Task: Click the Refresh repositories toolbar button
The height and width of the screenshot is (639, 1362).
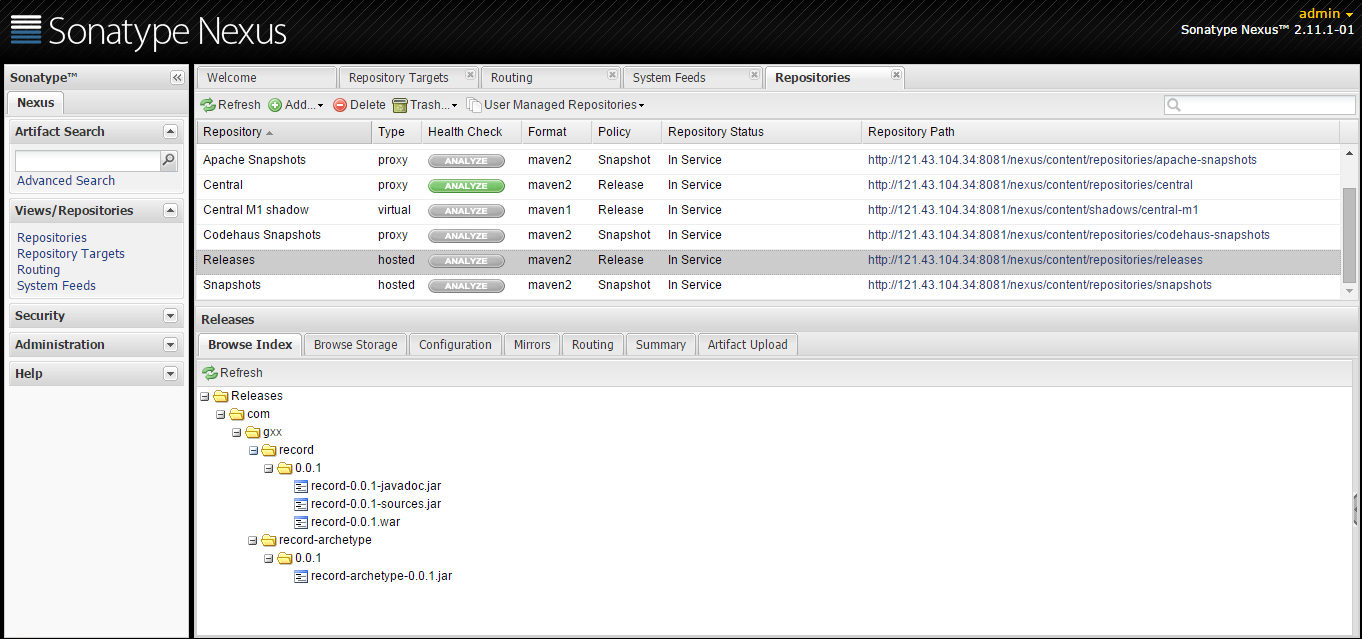Action: 230,105
